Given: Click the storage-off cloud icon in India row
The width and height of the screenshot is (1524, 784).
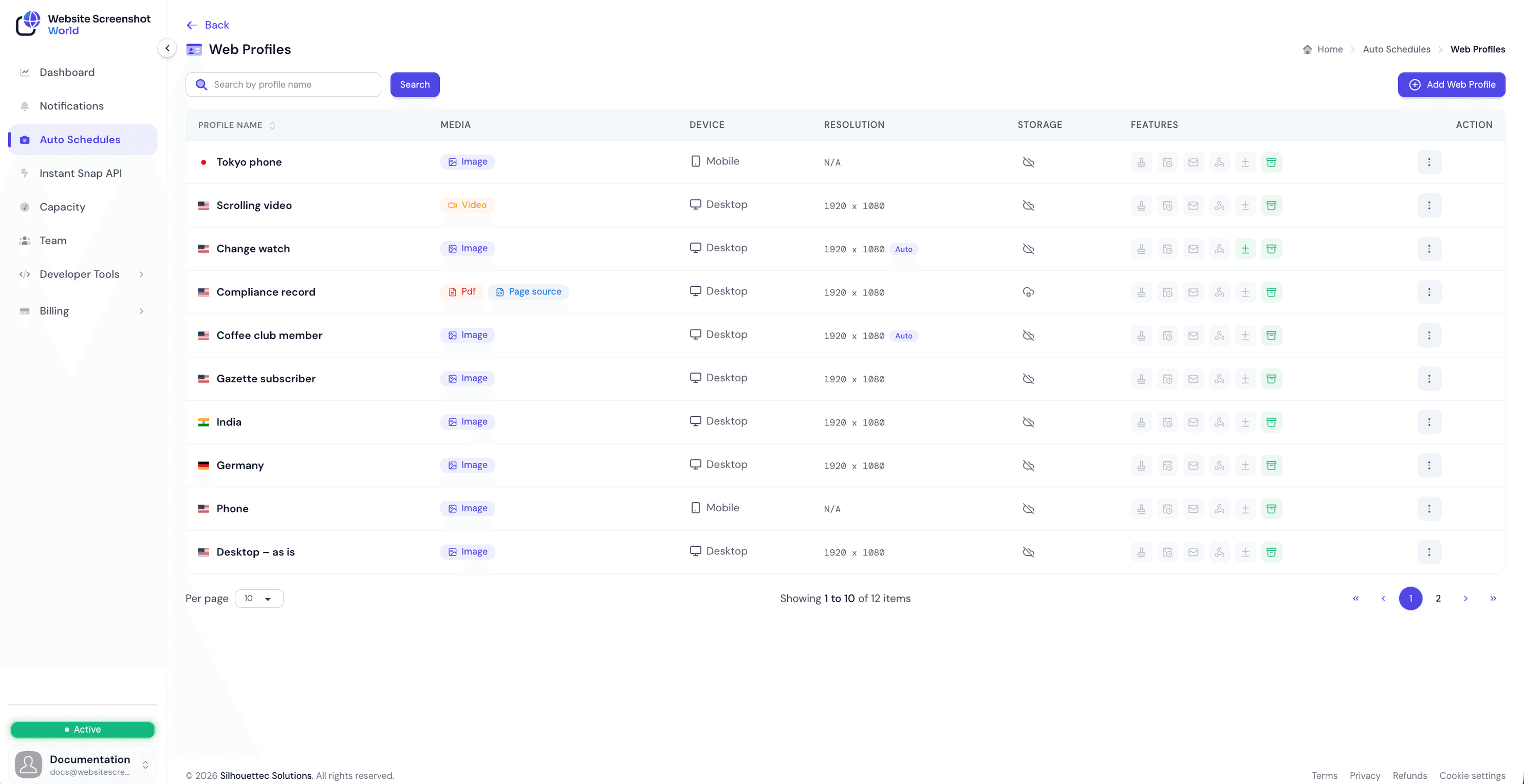Looking at the screenshot, I should coord(1028,422).
